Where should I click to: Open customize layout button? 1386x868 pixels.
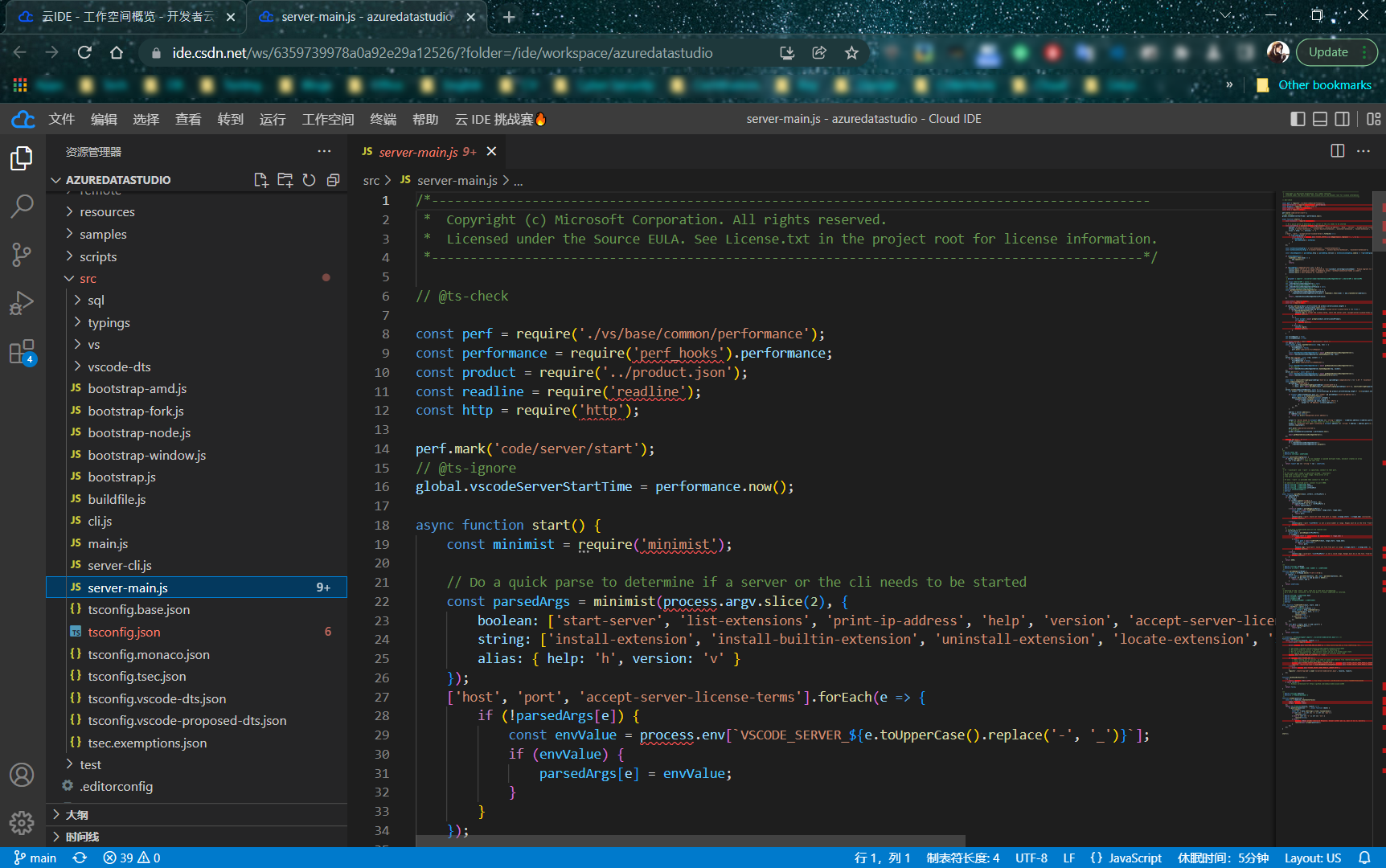pos(1373,119)
